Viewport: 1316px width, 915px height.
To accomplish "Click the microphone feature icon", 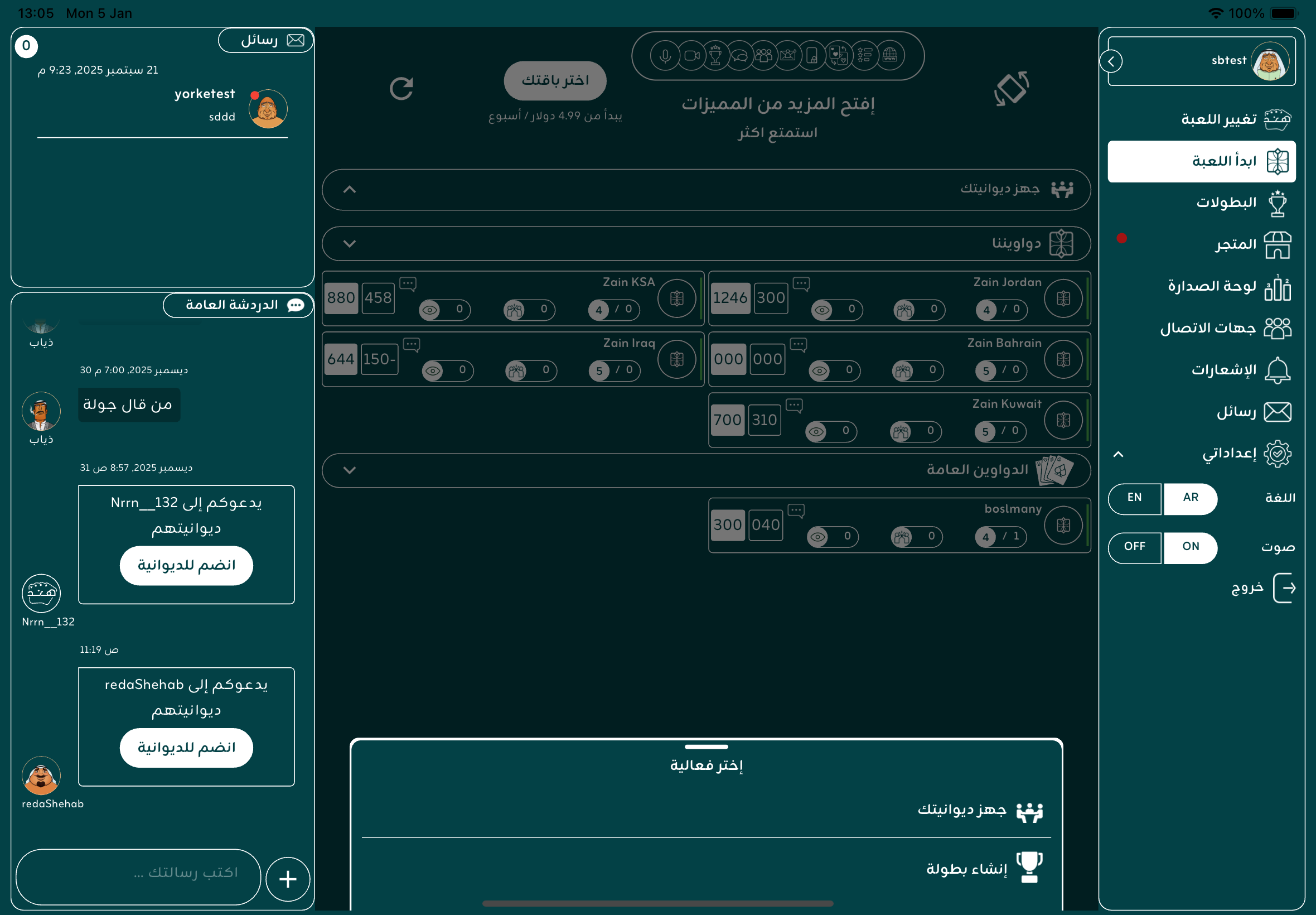I will click(x=665, y=56).
